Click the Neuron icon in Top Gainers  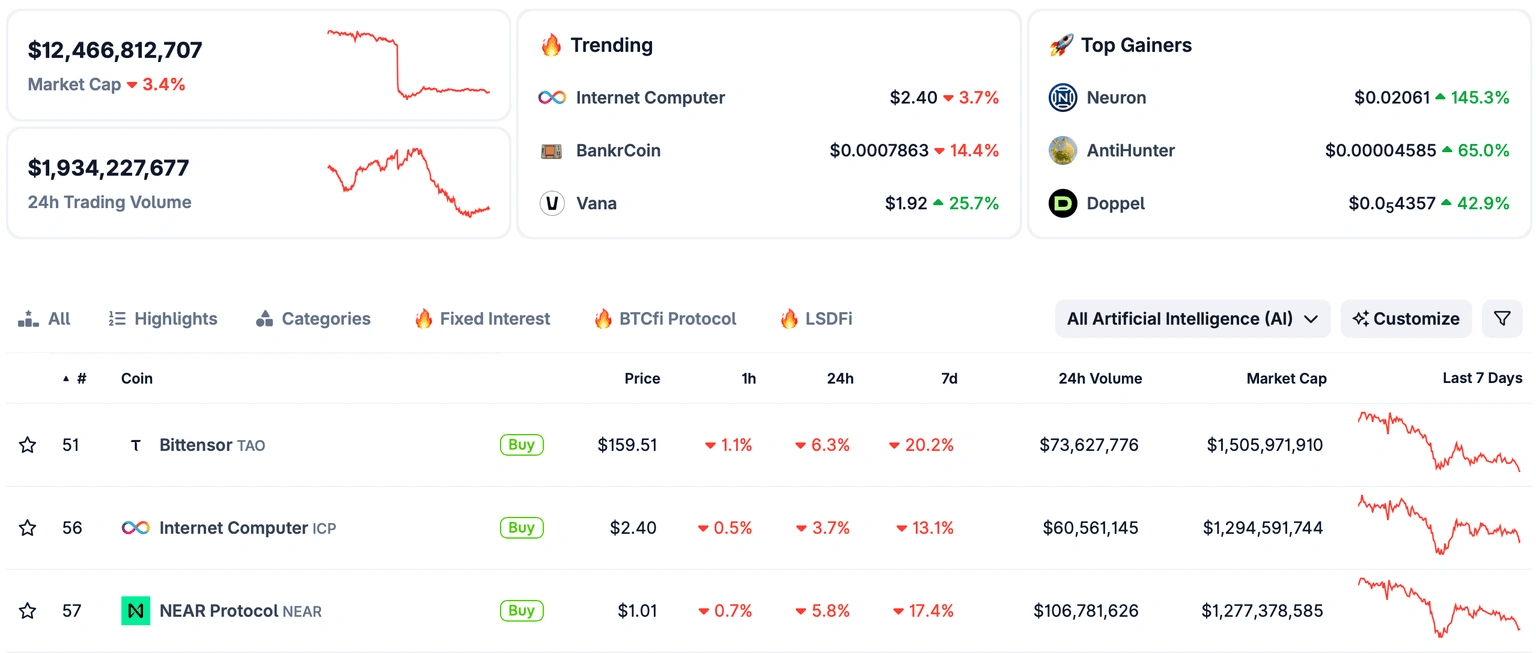coord(1062,98)
